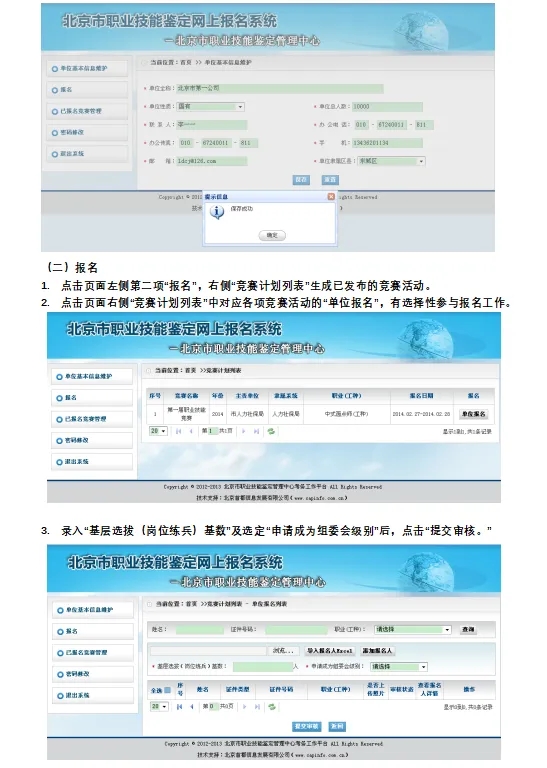Click next-page arrow in 单位报名列表 pager

pyautogui.click(x=244, y=707)
